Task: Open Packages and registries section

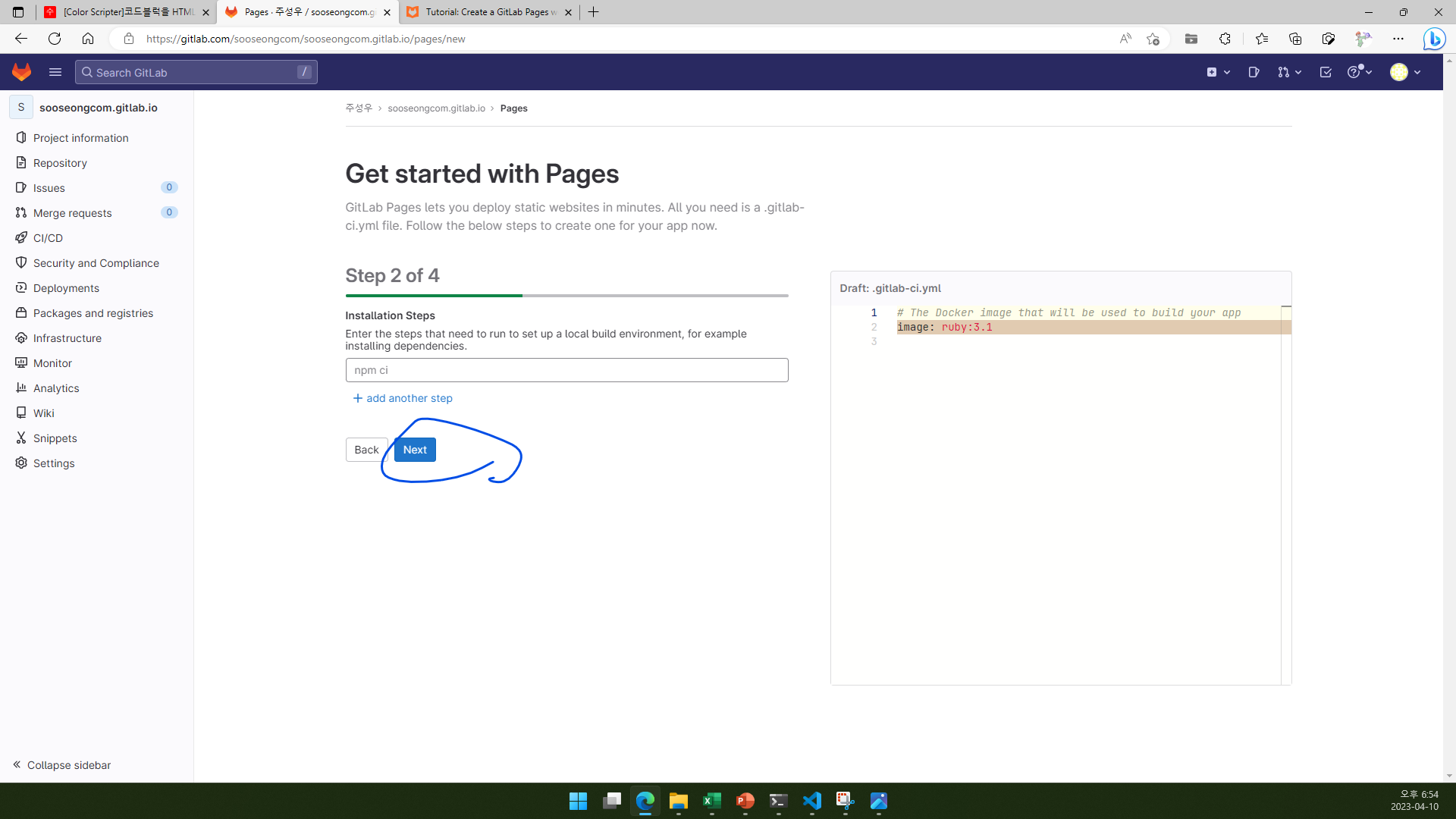Action: [93, 312]
